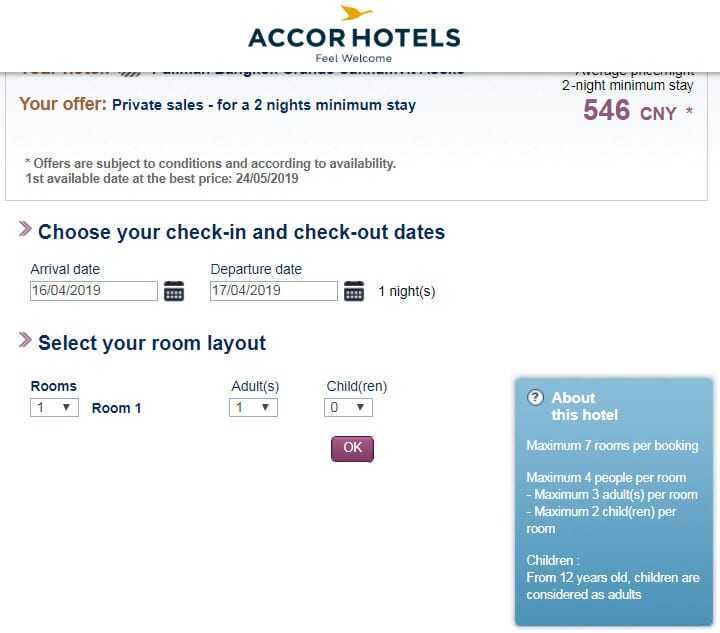
Task: Click Maximum 7 rooms per booking text
Action: pyautogui.click(x=612, y=446)
